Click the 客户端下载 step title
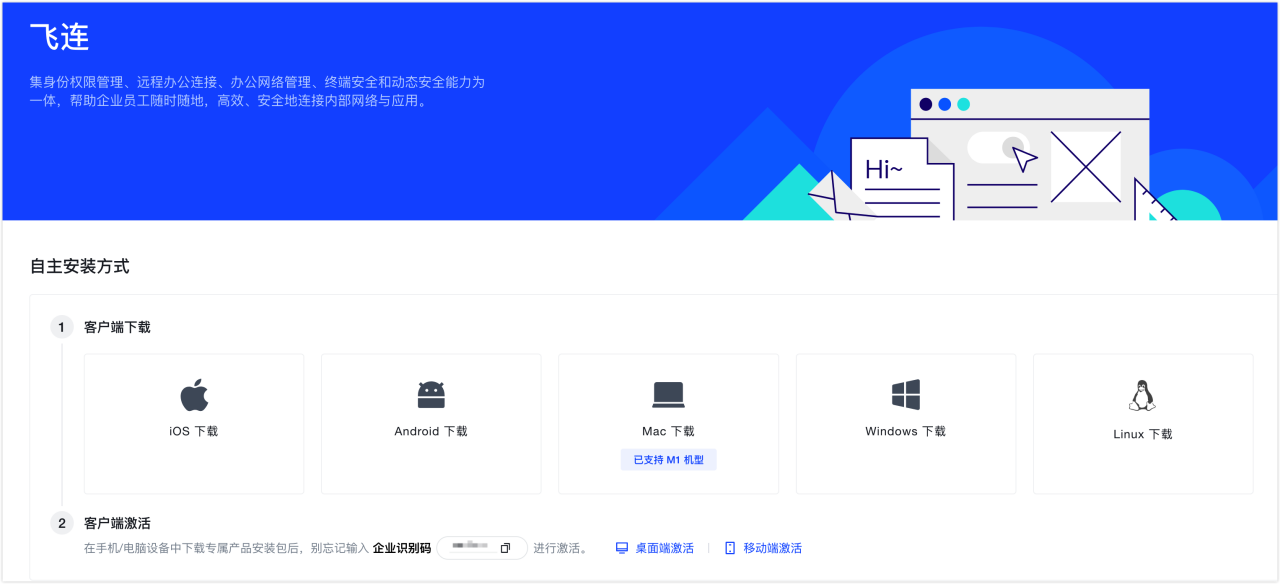1280x584 pixels. [117, 327]
